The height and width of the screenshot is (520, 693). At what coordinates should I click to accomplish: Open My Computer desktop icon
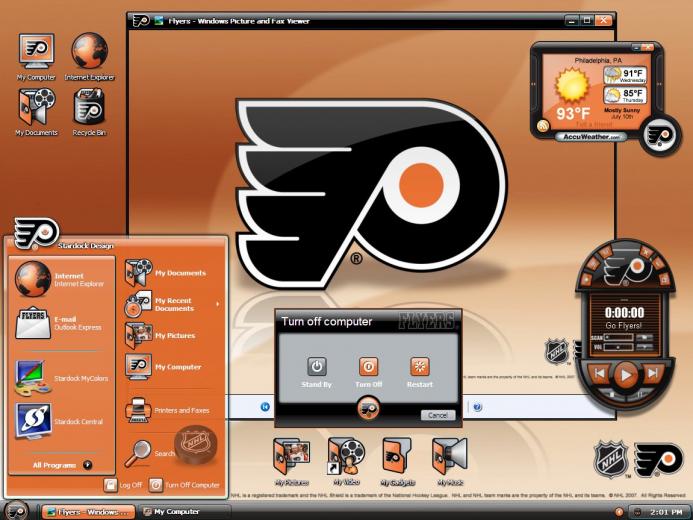coord(36,57)
